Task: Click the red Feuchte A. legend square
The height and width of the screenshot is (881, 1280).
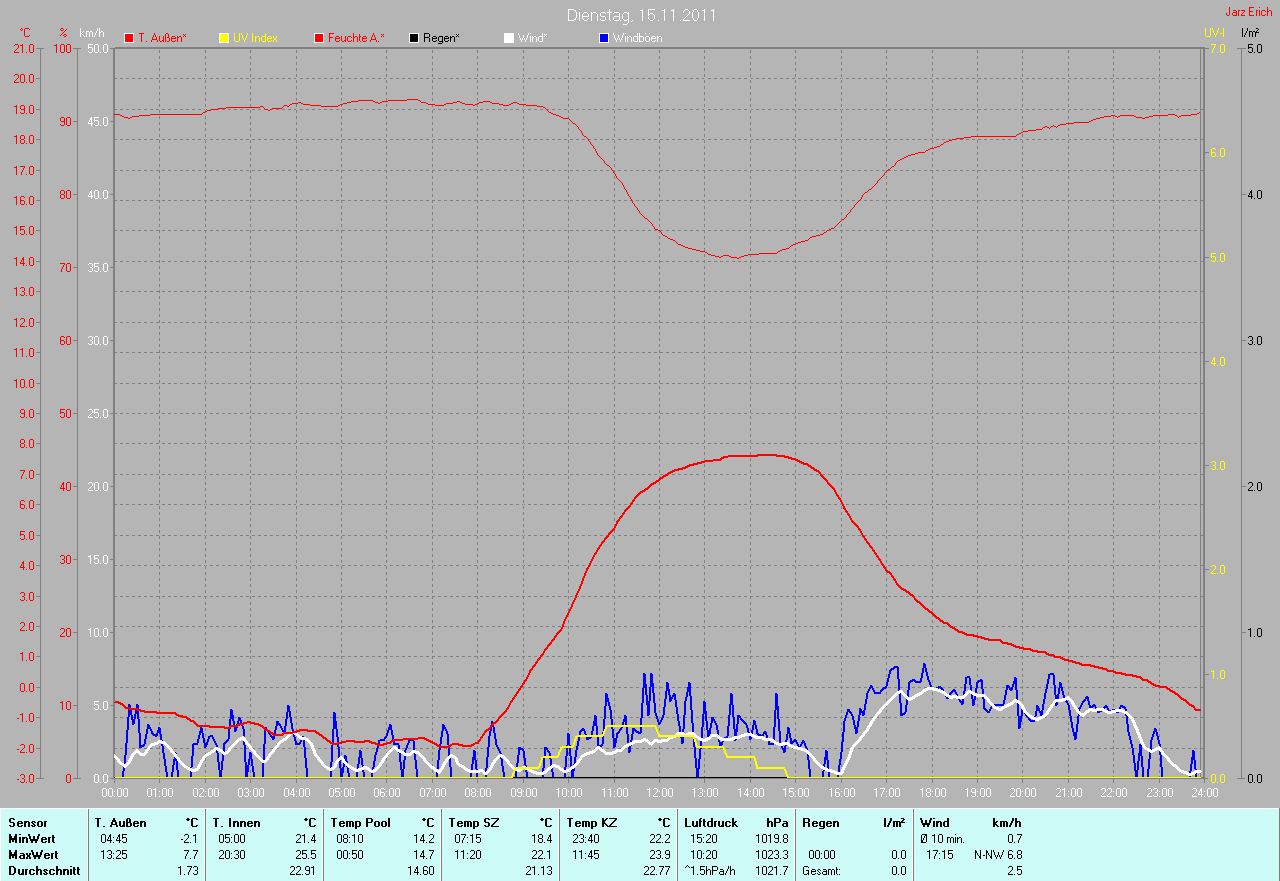Action: click(x=319, y=38)
